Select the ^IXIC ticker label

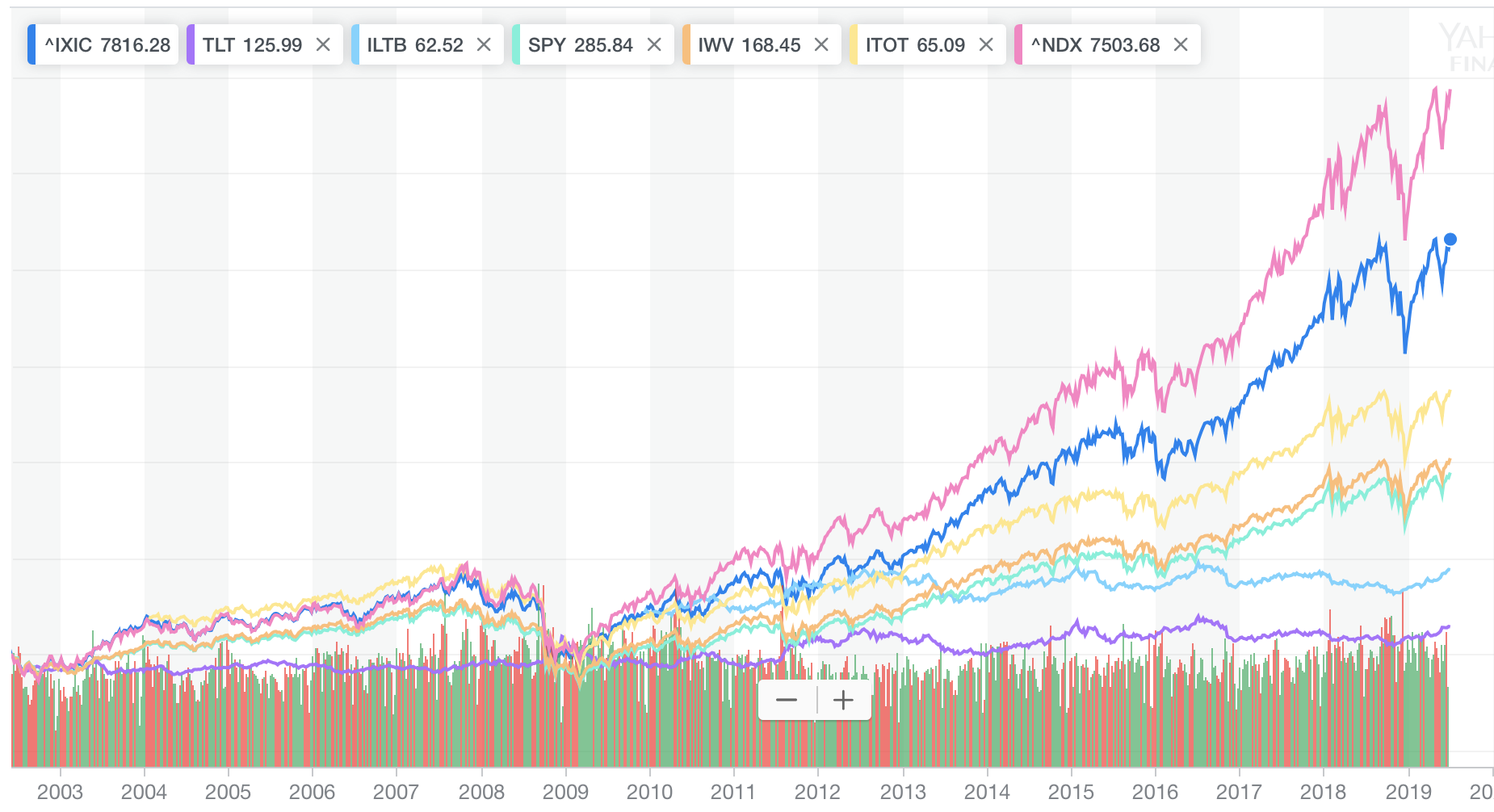coord(107,45)
